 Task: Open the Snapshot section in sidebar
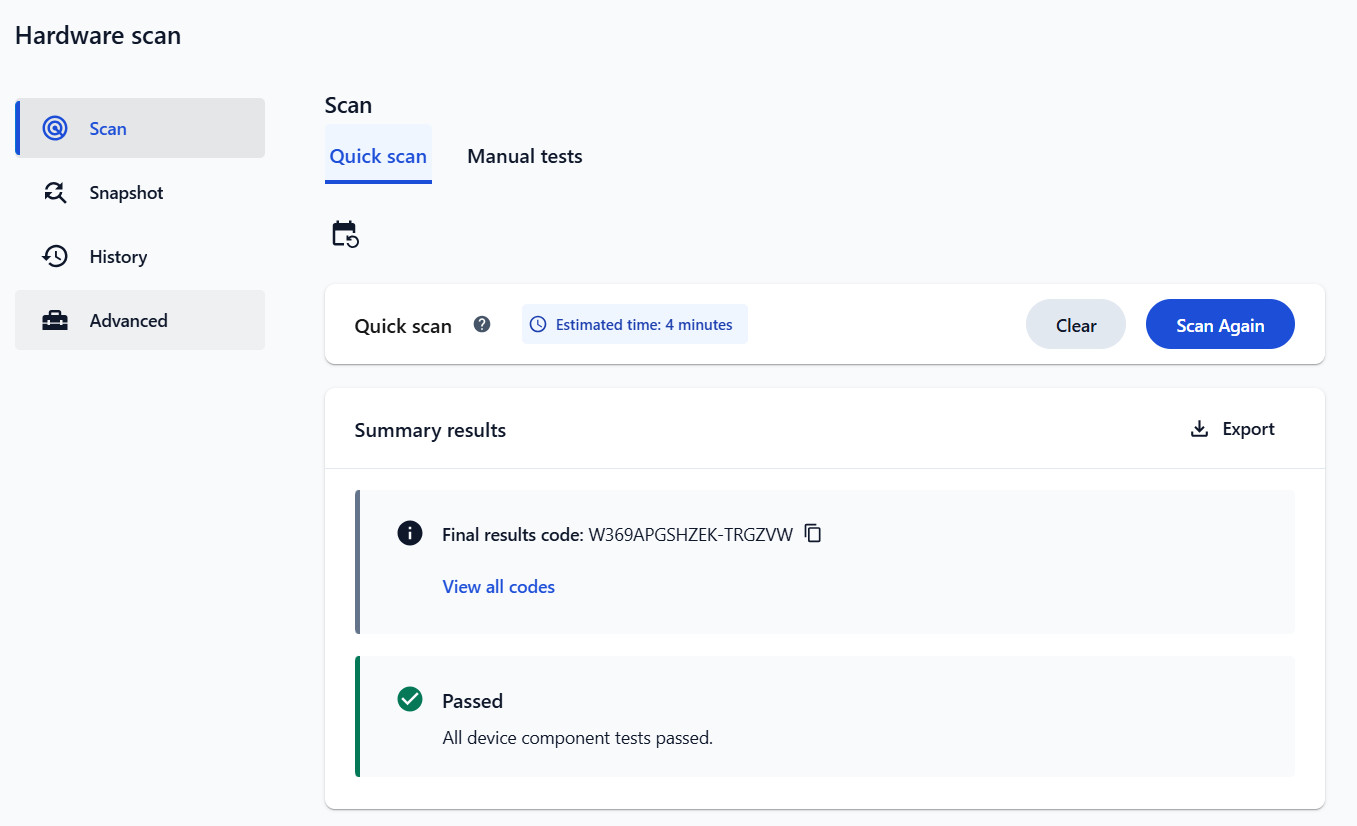(x=140, y=192)
